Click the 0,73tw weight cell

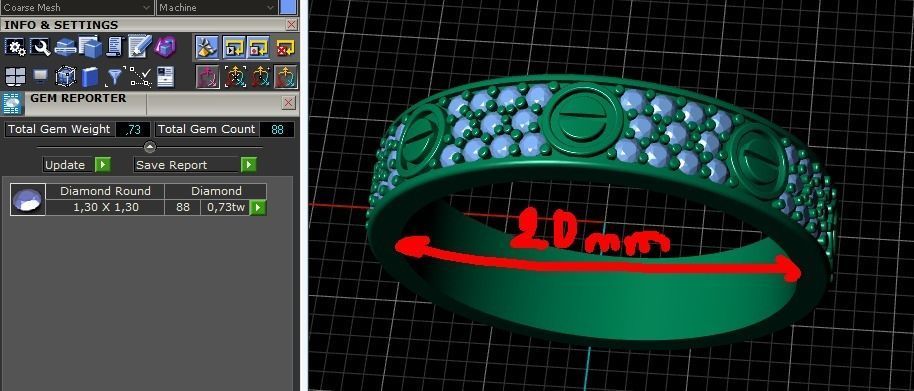pos(226,207)
